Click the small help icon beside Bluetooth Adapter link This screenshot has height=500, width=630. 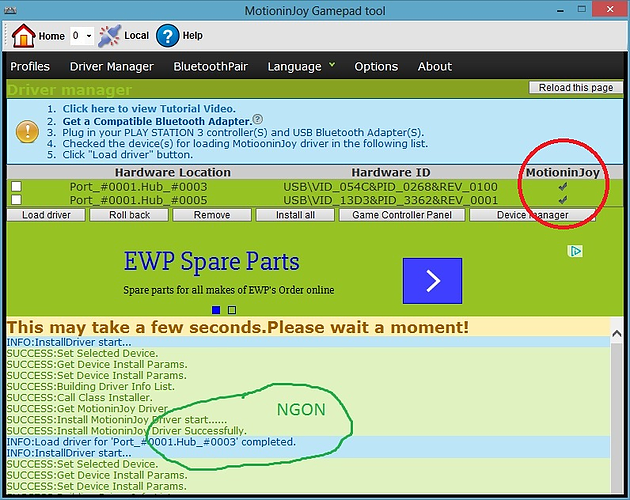[257, 119]
